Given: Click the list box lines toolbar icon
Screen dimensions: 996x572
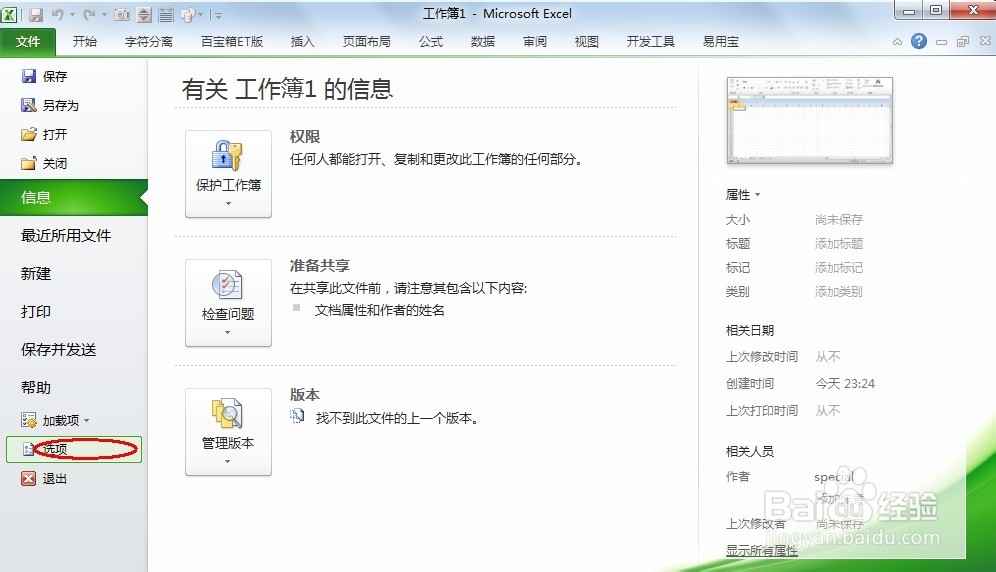Looking at the screenshot, I should pyautogui.click(x=166, y=14).
